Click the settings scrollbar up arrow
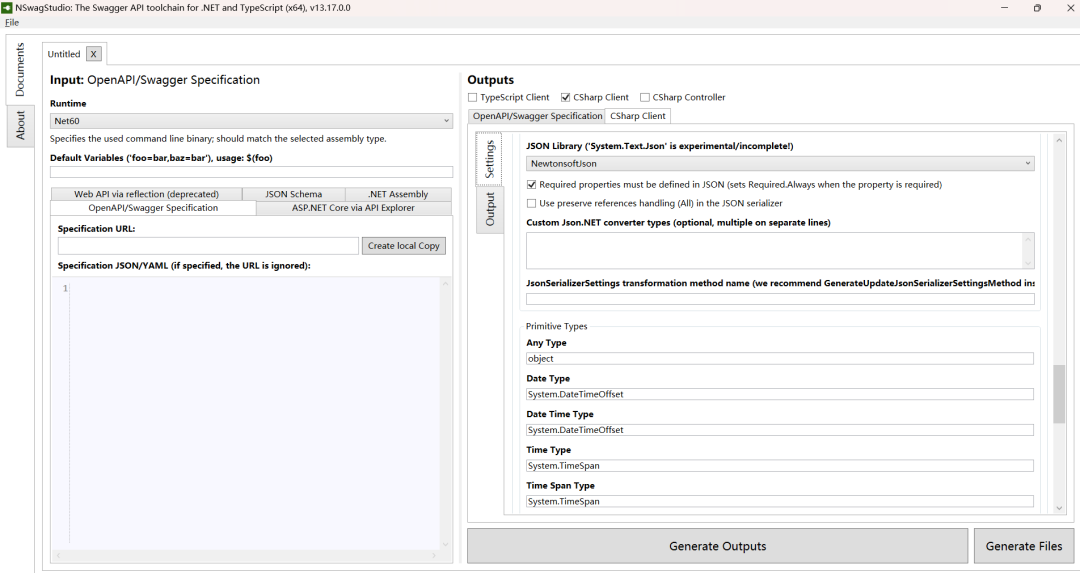The width and height of the screenshot is (1080, 573). (x=1059, y=140)
